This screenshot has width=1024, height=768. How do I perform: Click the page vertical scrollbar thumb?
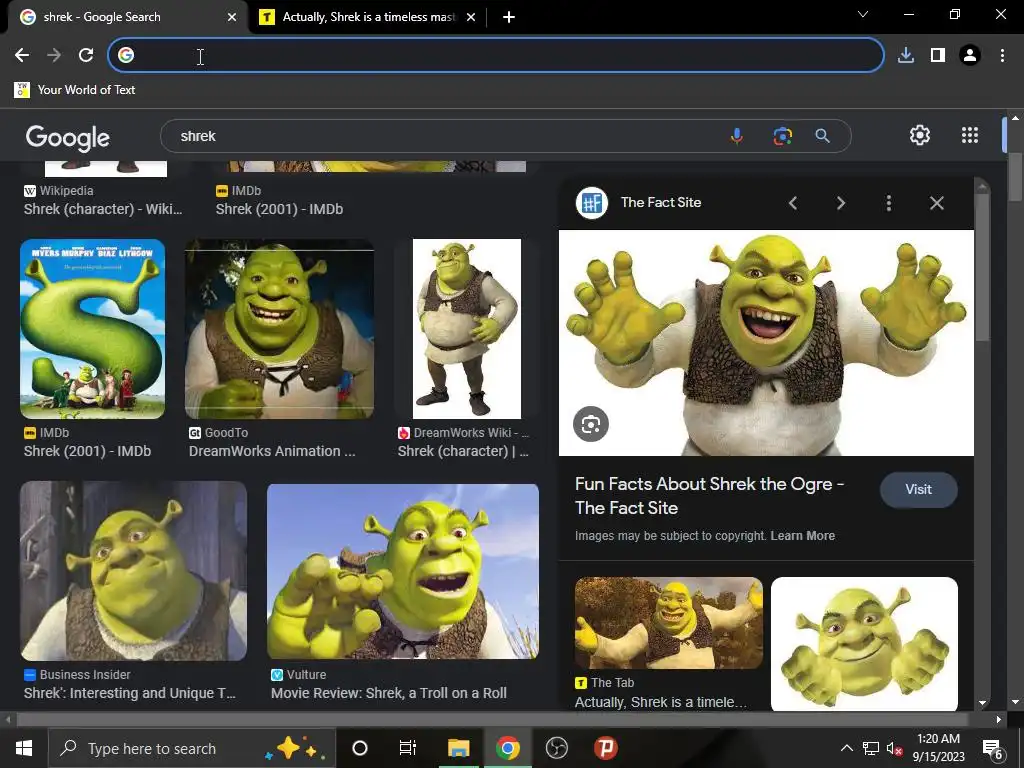pyautogui.click(x=1015, y=178)
